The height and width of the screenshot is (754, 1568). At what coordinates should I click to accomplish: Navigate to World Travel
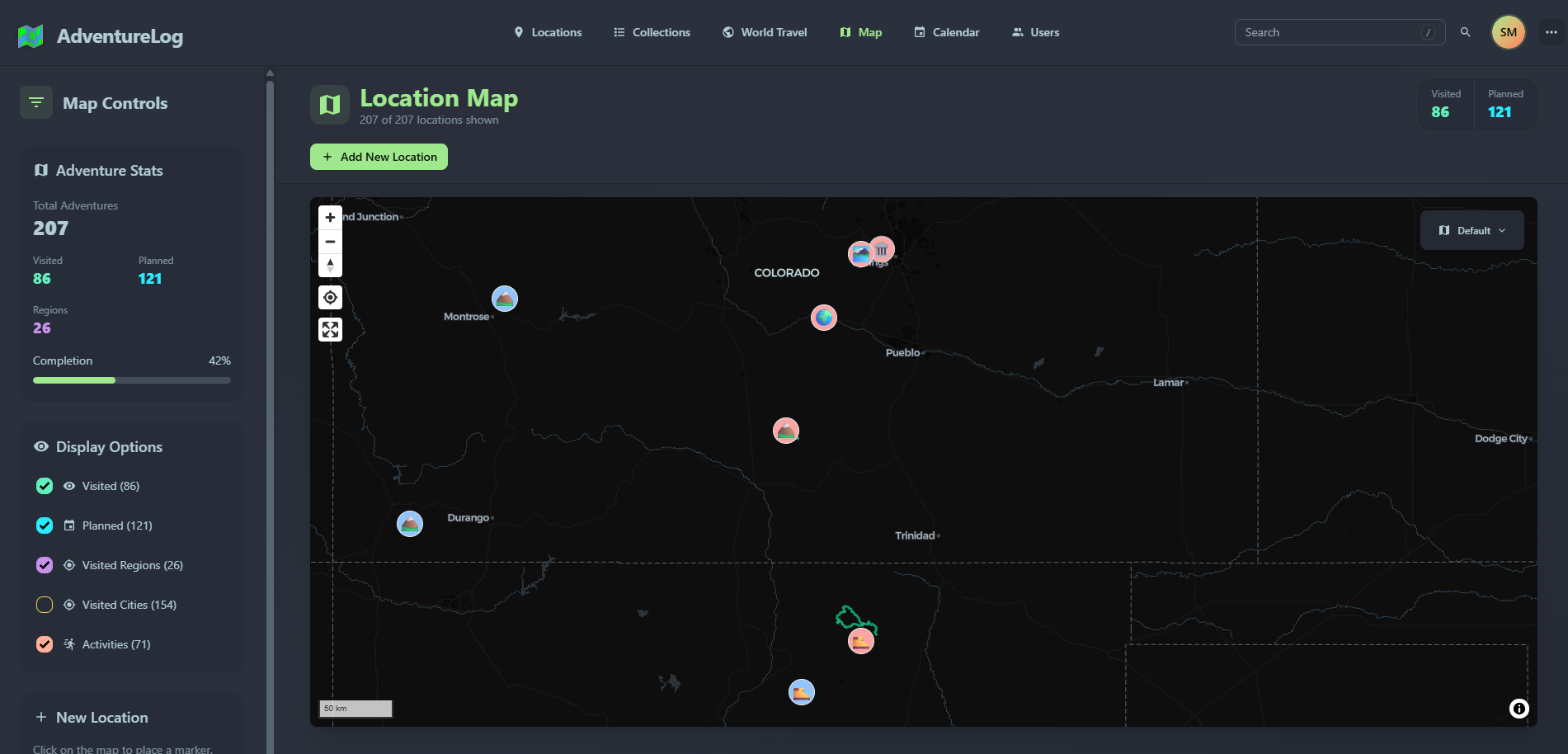click(764, 32)
